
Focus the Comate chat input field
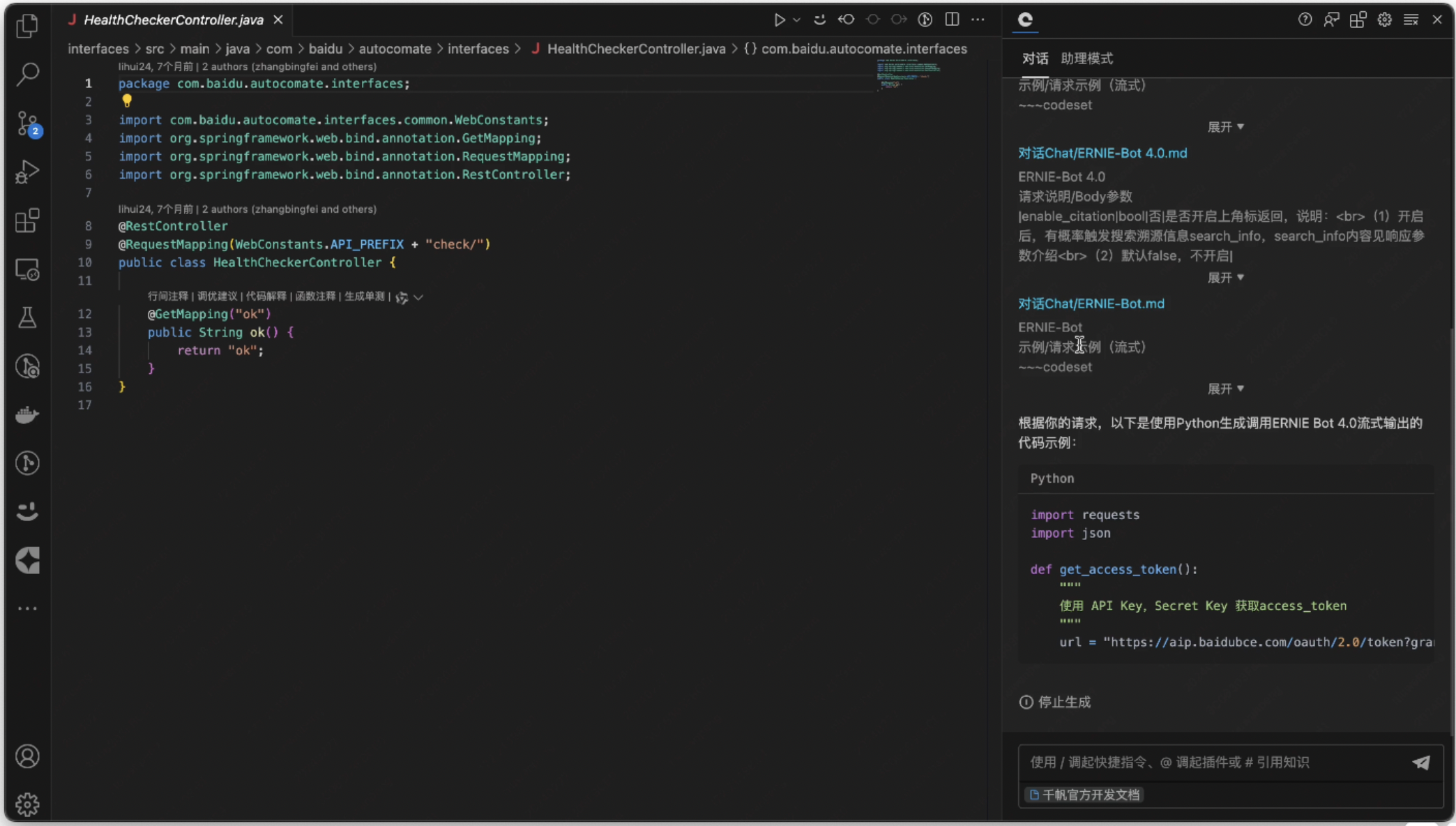[x=1213, y=763]
